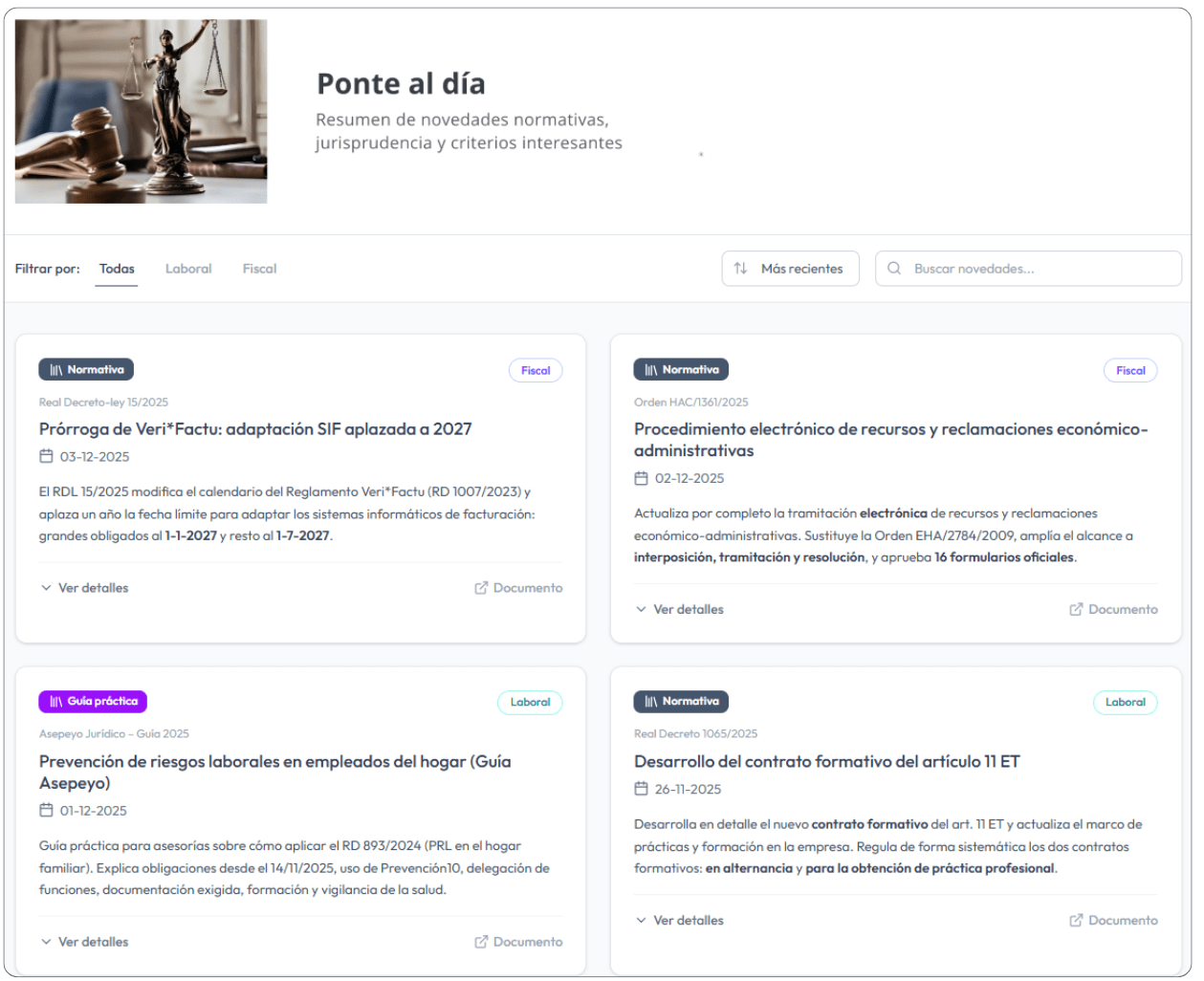Switch to the Laboral filter tab

coord(188,269)
